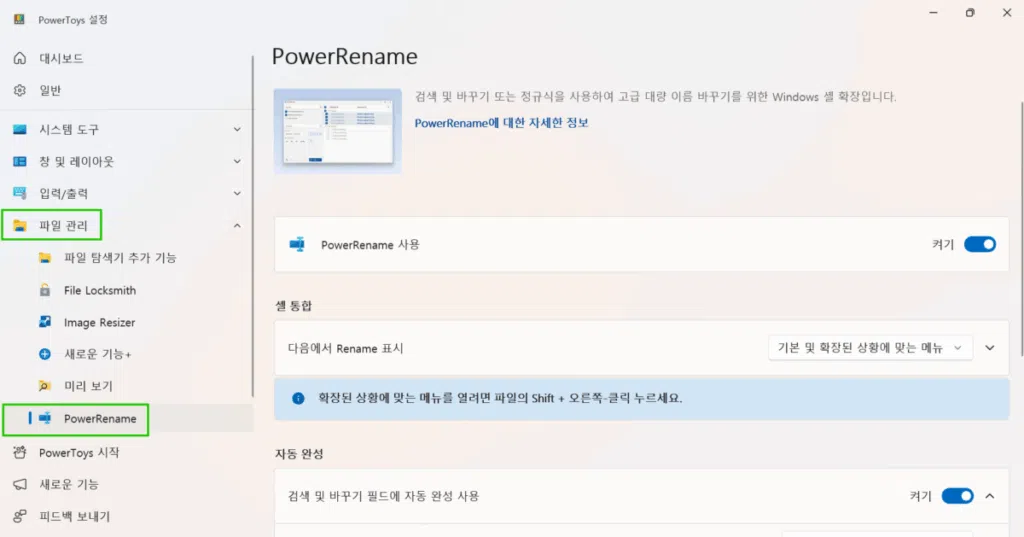Click the PowerToys app logo icon
Screen dimensions: 1024x537
click(x=19, y=19)
